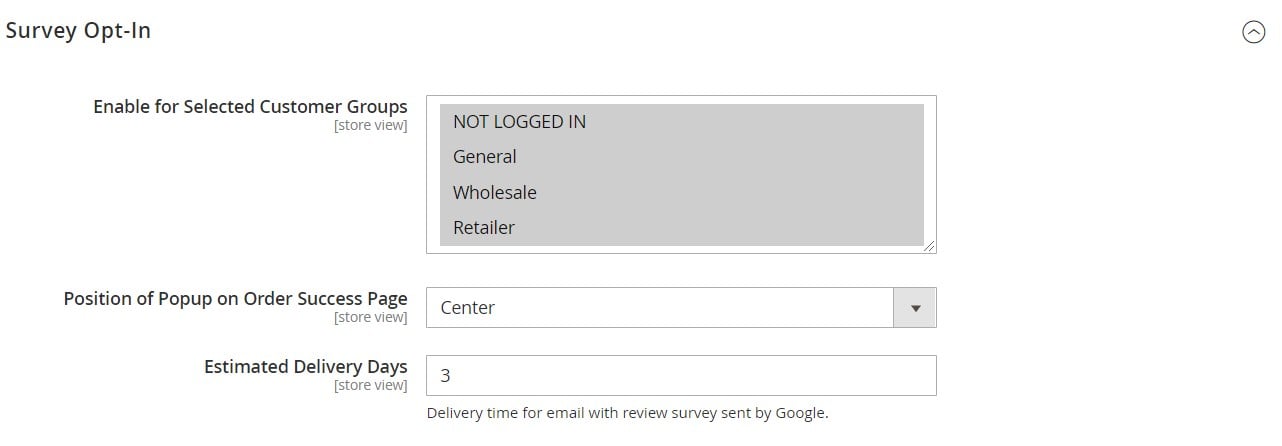Screen dimensions: 1282x446
Task: Click inside customer groups multiselect box border
Action: tap(681, 174)
